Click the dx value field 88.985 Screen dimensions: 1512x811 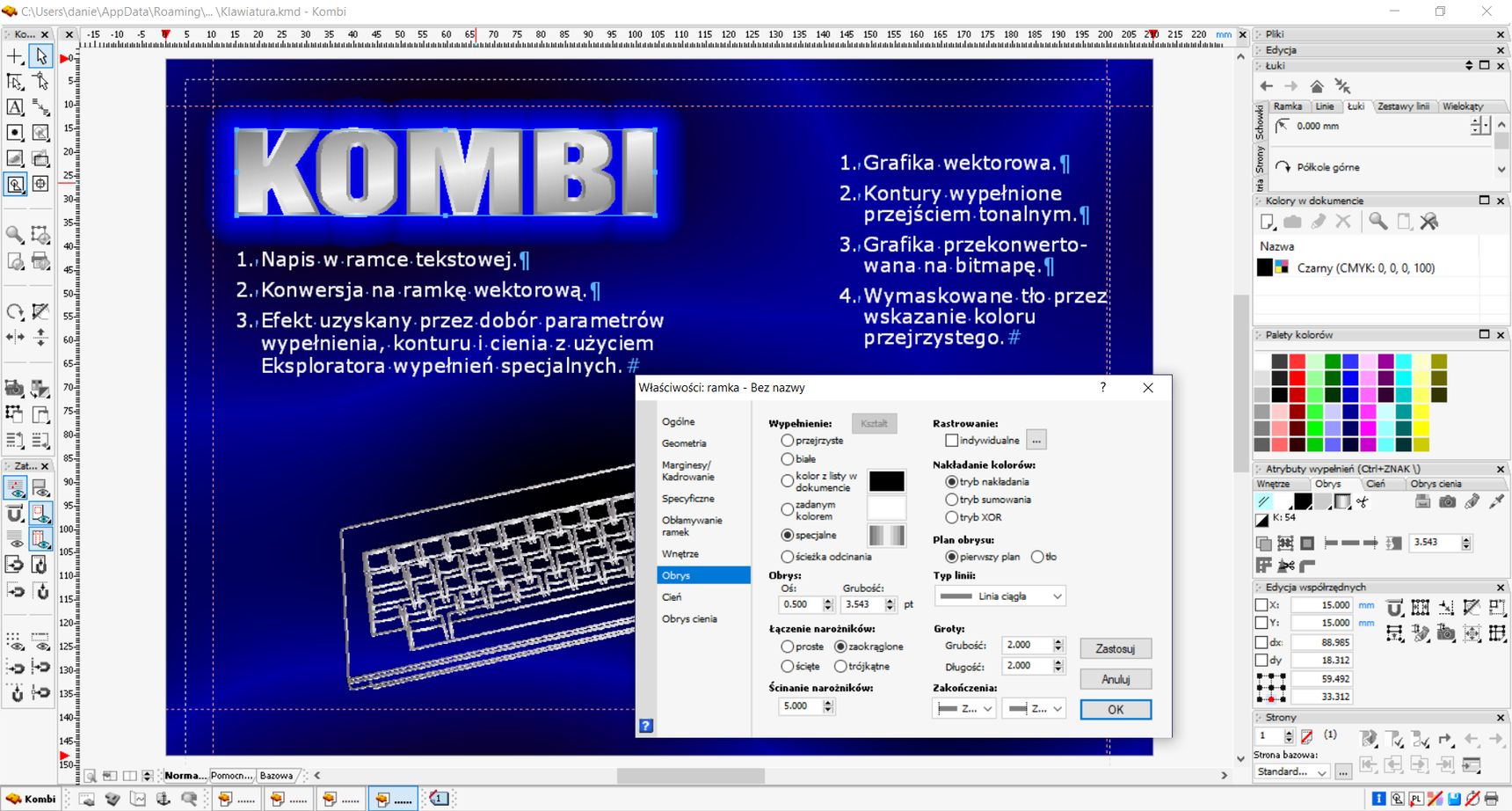click(x=1321, y=642)
